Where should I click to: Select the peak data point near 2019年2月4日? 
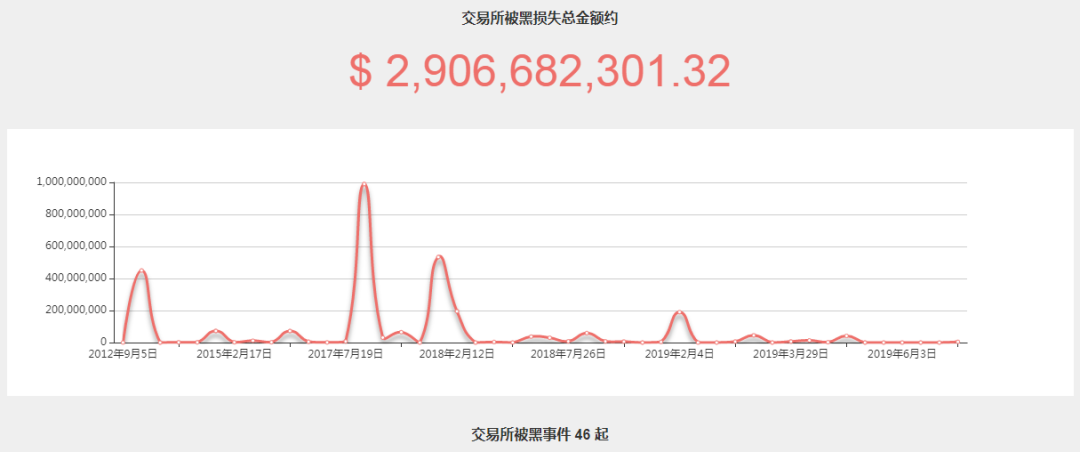pyautogui.click(x=680, y=312)
